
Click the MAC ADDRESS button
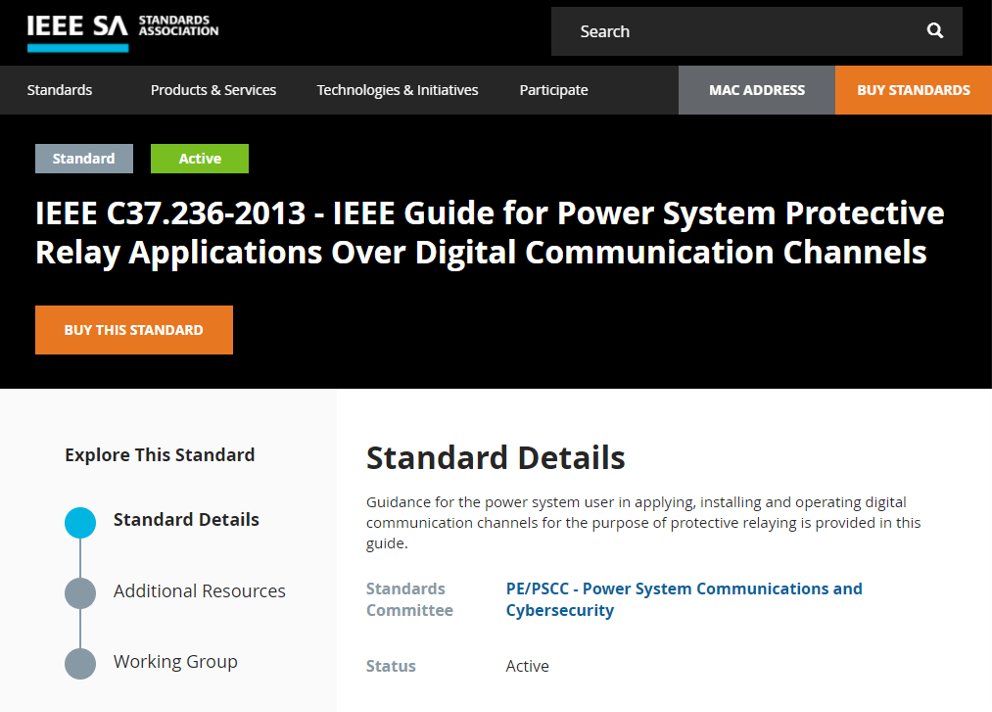click(x=757, y=90)
